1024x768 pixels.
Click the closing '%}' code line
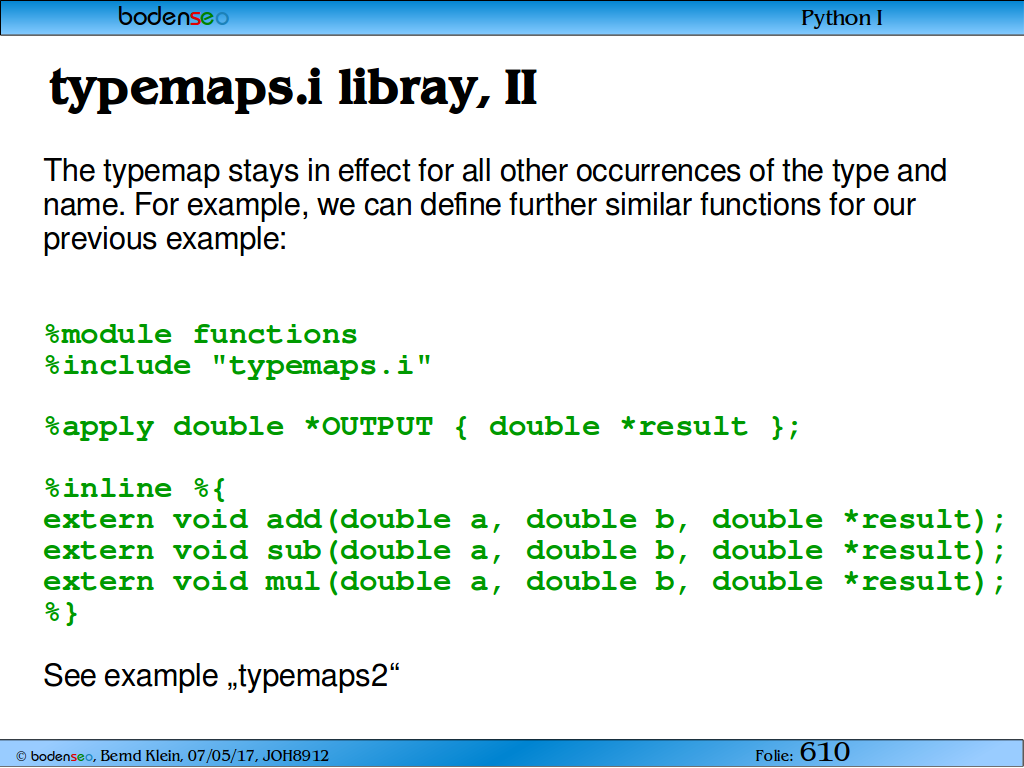click(61, 613)
